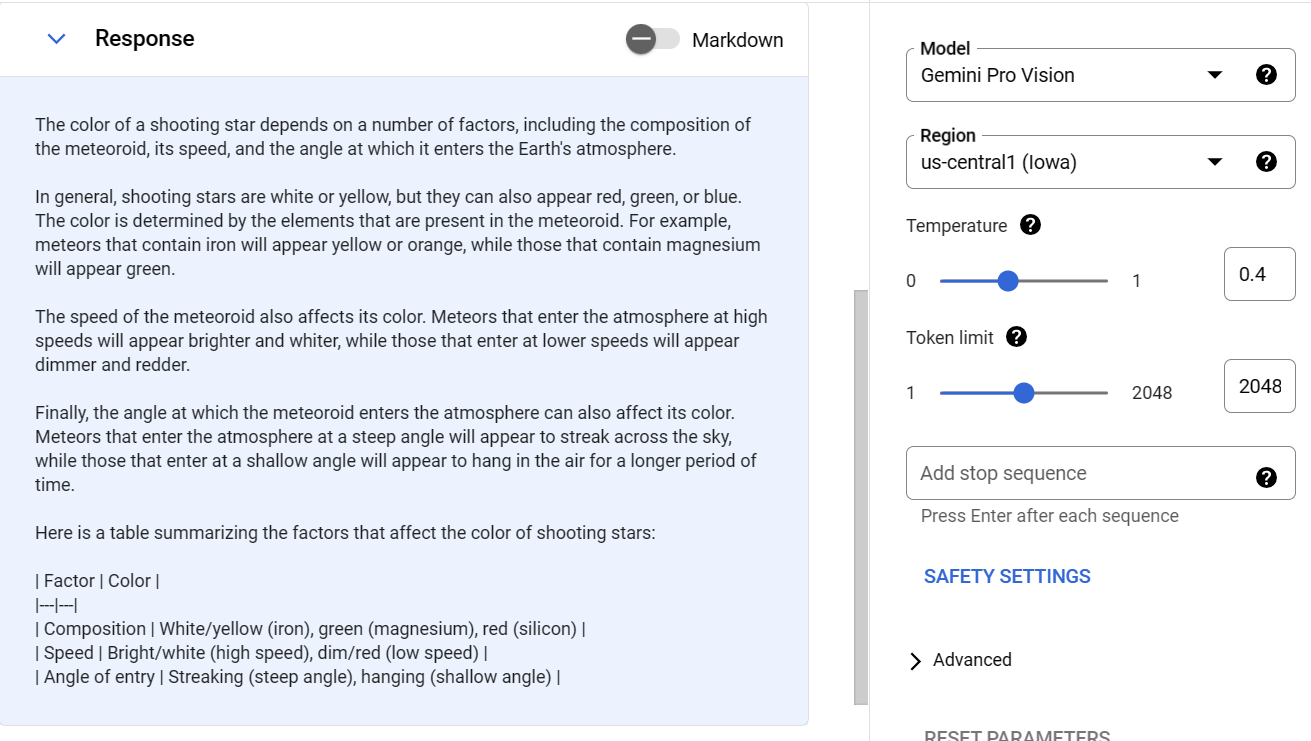Click the Token limit help icon
Image resolution: width=1311 pixels, height=741 pixels.
[1016, 337]
